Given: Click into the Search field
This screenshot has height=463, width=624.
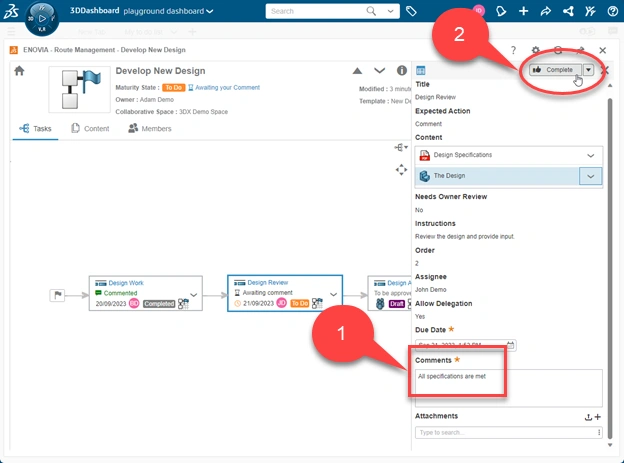Looking at the screenshot, I should (x=316, y=11).
